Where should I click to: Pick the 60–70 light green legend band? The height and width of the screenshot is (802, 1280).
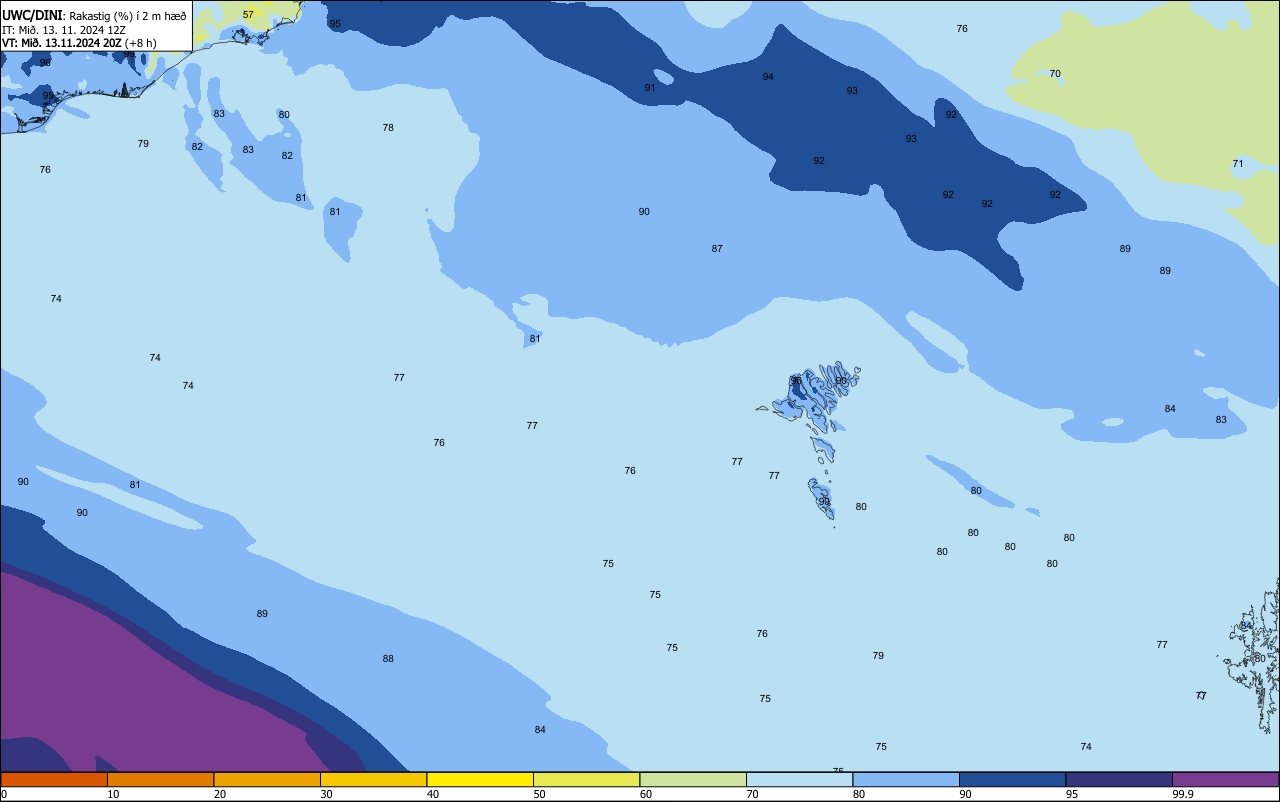point(693,779)
